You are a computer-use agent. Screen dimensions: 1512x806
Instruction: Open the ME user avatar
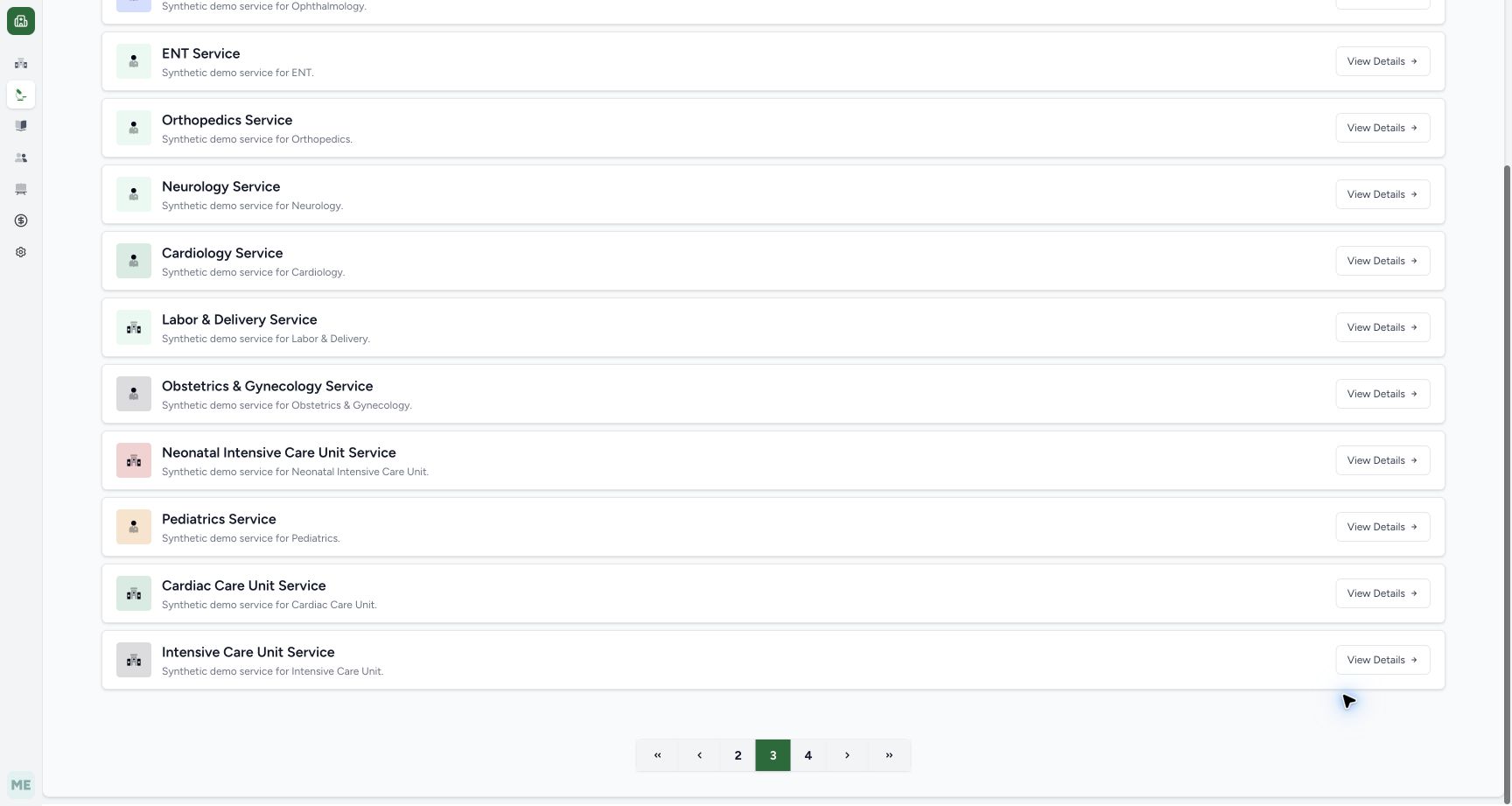pyautogui.click(x=21, y=785)
